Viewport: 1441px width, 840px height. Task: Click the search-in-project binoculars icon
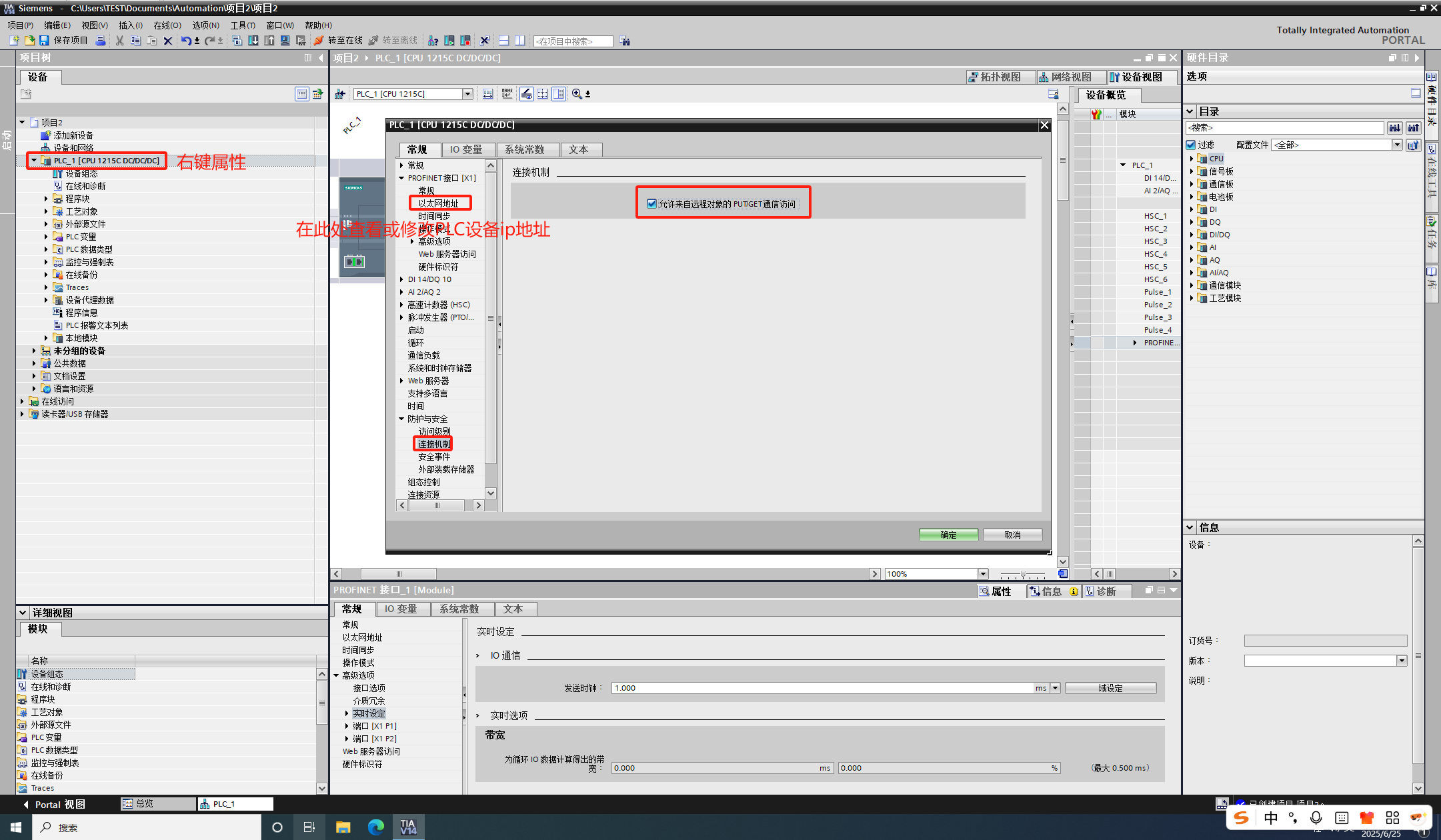[625, 41]
